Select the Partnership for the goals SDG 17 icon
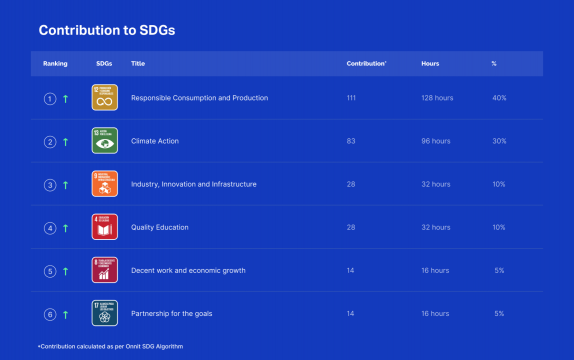Screen dimensions: 574x360 tap(105, 313)
